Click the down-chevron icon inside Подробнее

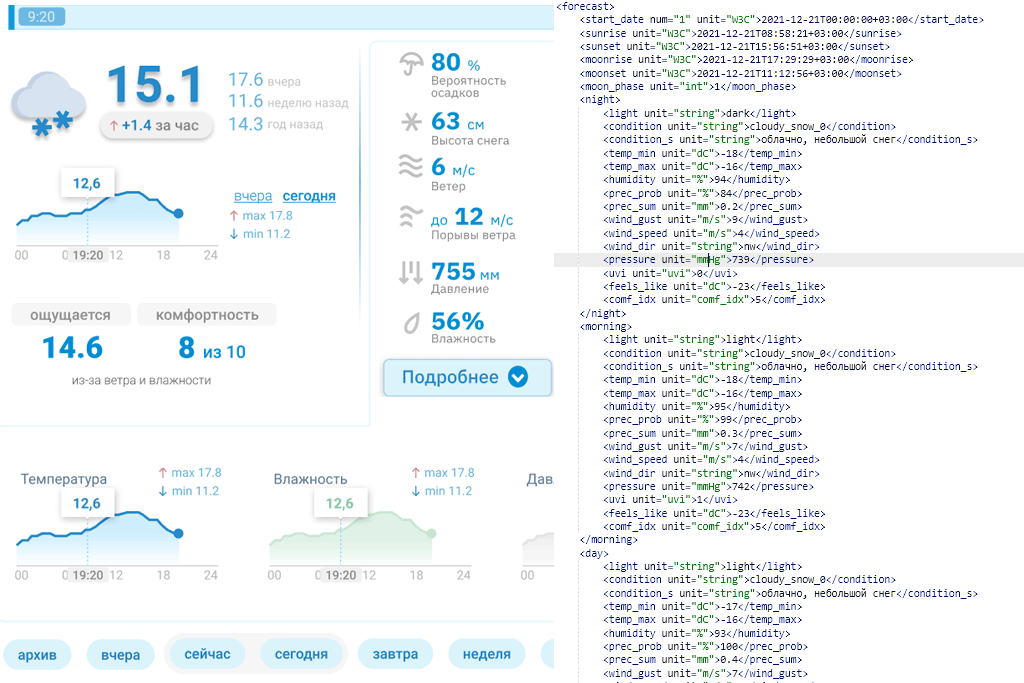[x=517, y=378]
